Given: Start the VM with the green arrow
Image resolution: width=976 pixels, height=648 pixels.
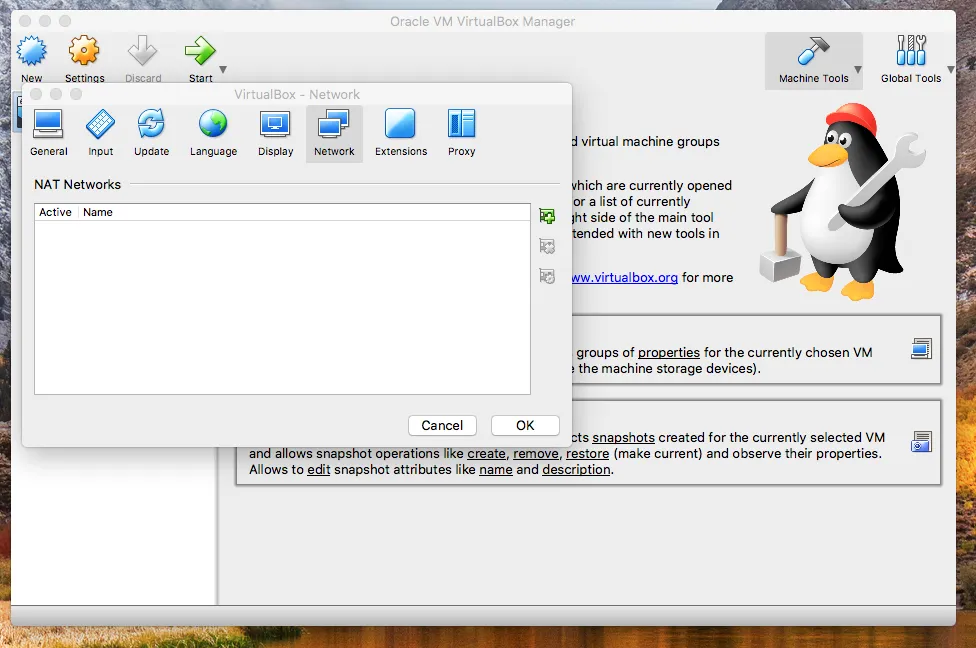Looking at the screenshot, I should (x=200, y=51).
